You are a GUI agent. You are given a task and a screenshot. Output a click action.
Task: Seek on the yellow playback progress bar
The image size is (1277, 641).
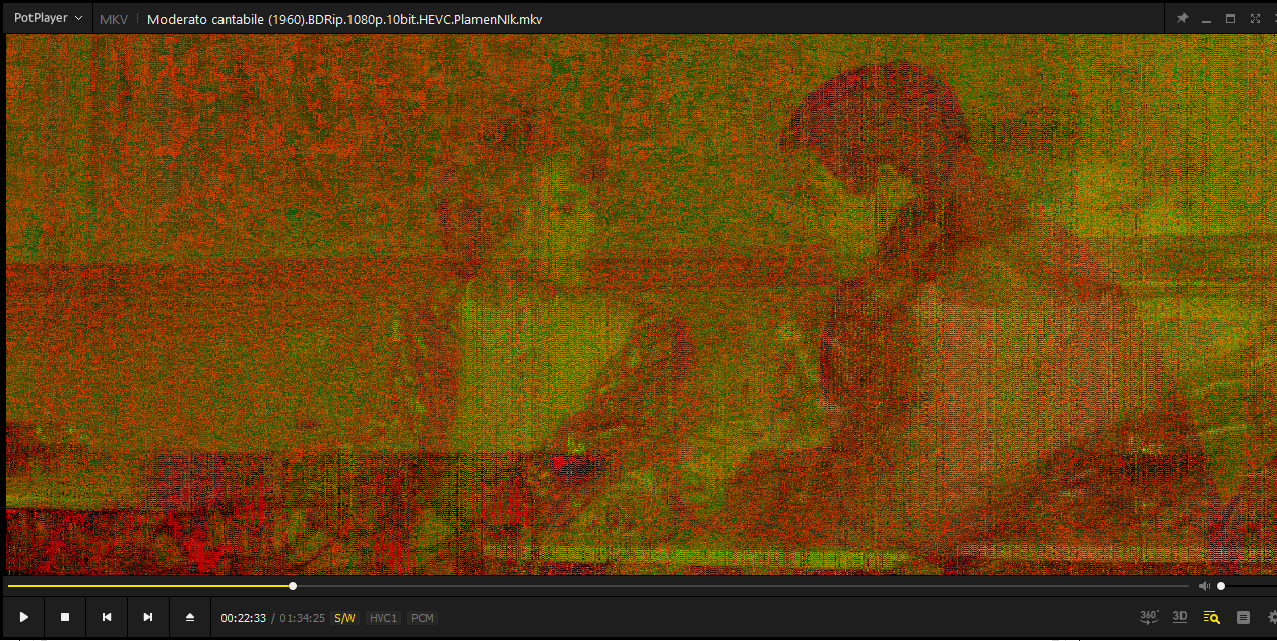pyautogui.click(x=598, y=586)
